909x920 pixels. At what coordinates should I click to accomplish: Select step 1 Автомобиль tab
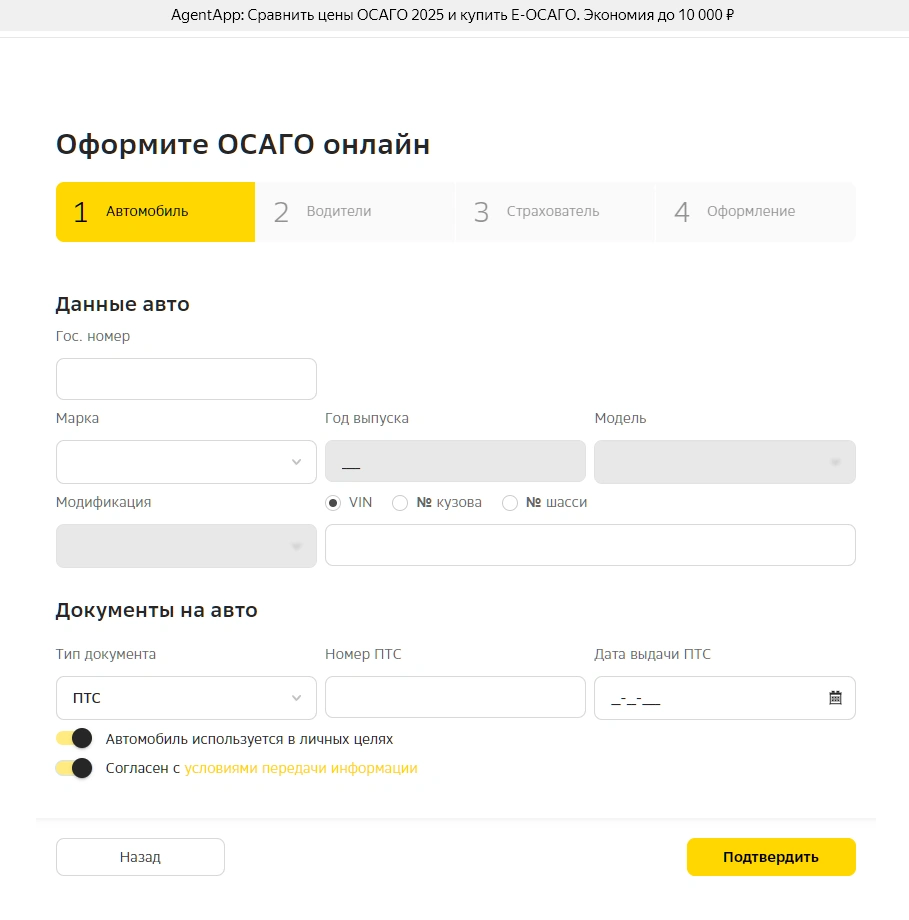coord(155,212)
